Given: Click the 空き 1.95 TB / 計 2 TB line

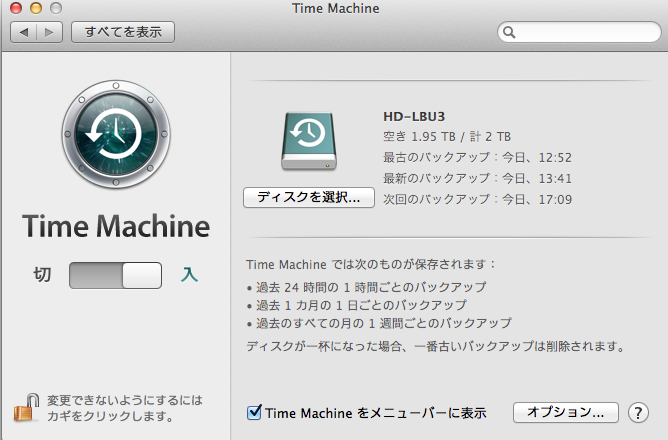Looking at the screenshot, I should click(447, 137).
